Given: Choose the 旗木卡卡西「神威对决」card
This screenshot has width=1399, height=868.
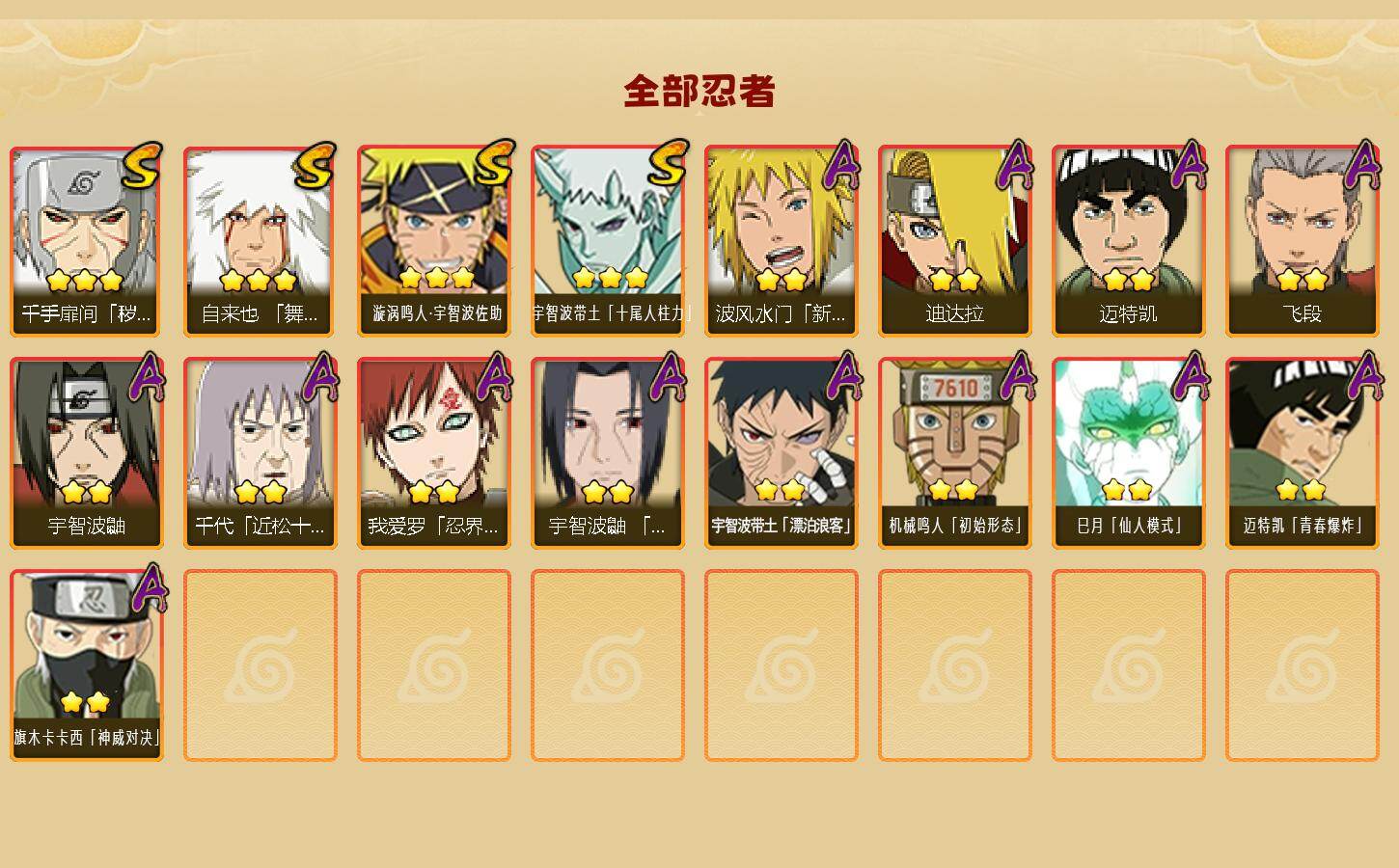Looking at the screenshot, I should (87, 665).
